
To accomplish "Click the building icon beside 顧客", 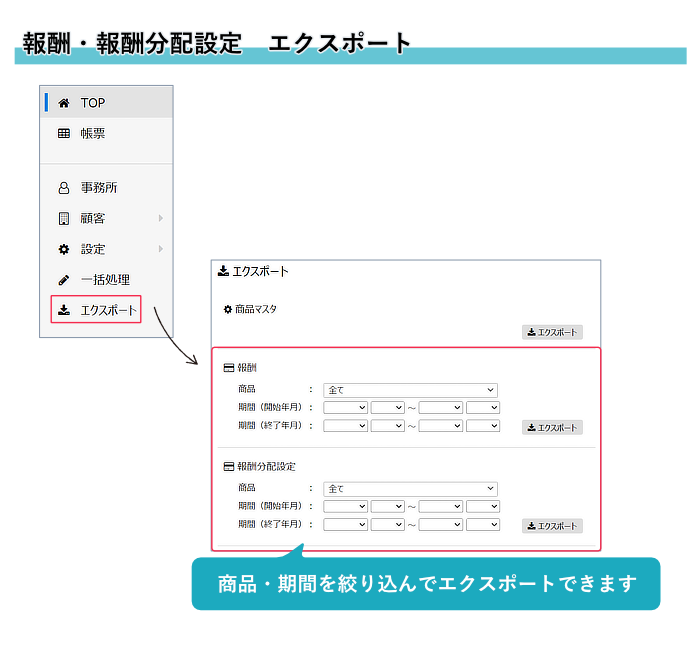I will (x=64, y=218).
